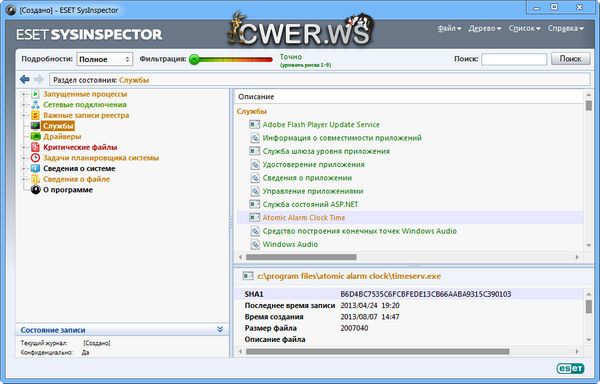This screenshot has width=600, height=384.
Task: Expand the Запущенные процессы tree node
Action: tap(24, 94)
